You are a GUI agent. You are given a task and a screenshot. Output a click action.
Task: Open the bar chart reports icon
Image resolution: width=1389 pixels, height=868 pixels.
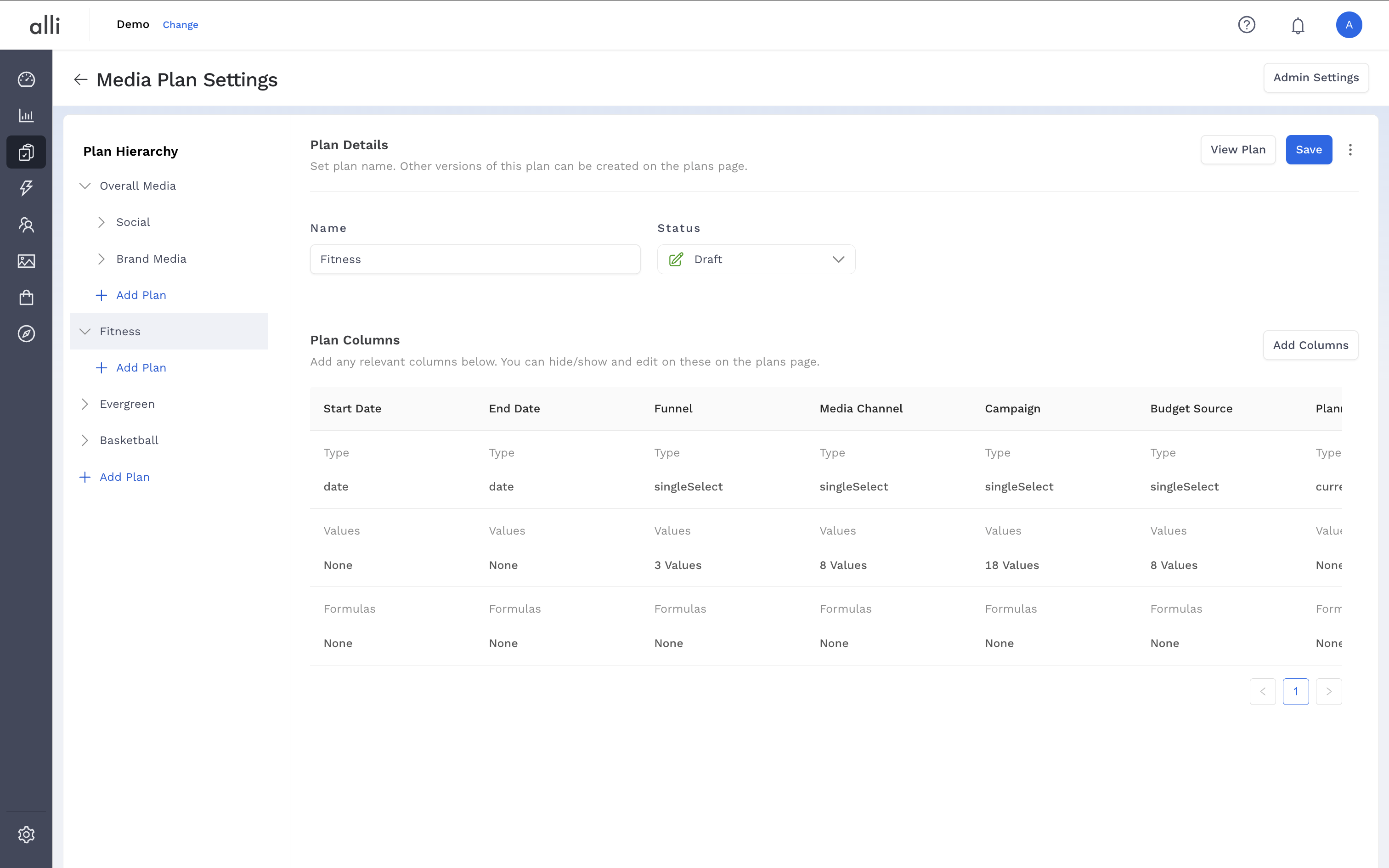click(26, 115)
